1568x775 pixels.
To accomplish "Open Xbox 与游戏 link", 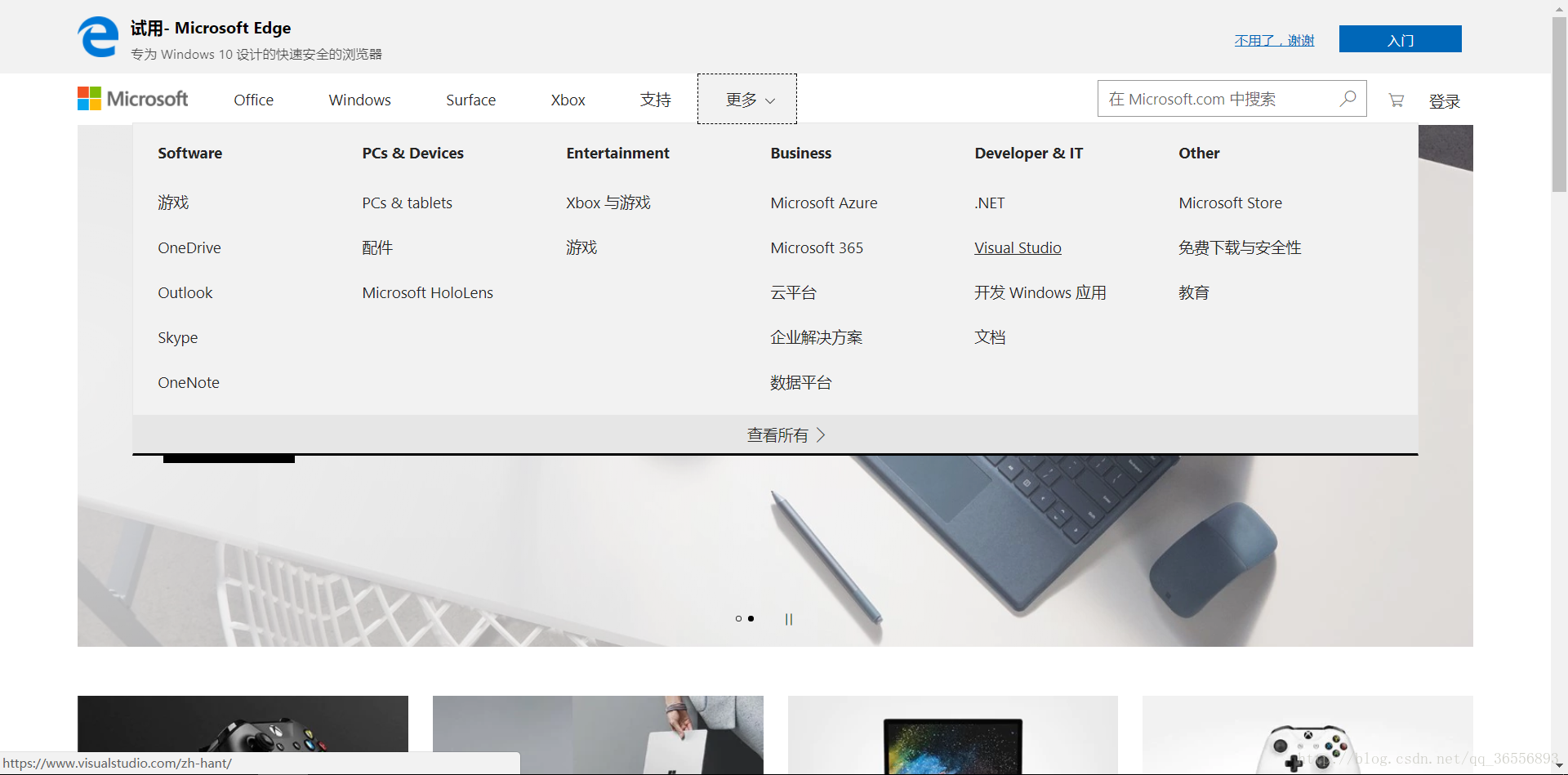I will 608,203.
